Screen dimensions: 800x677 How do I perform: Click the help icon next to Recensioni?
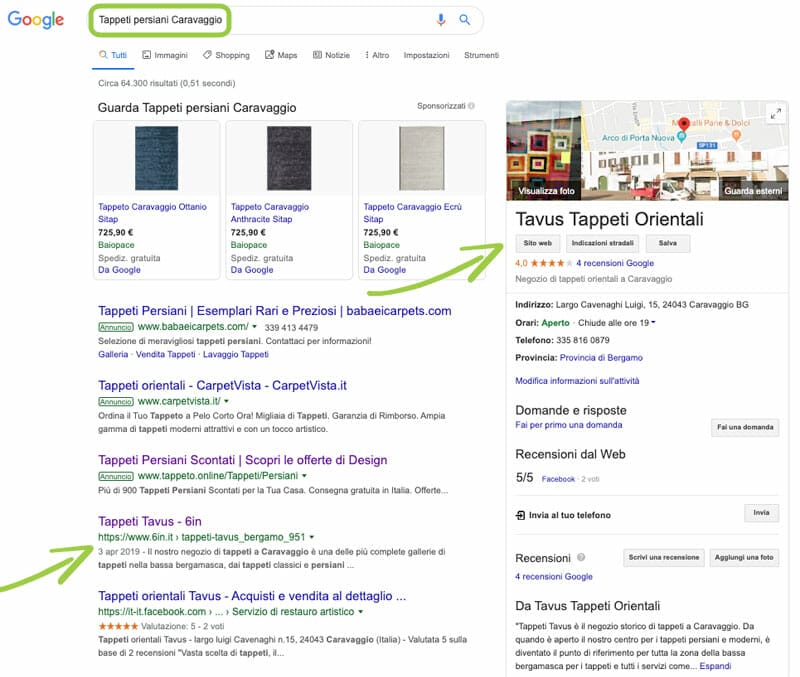pyautogui.click(x=581, y=557)
